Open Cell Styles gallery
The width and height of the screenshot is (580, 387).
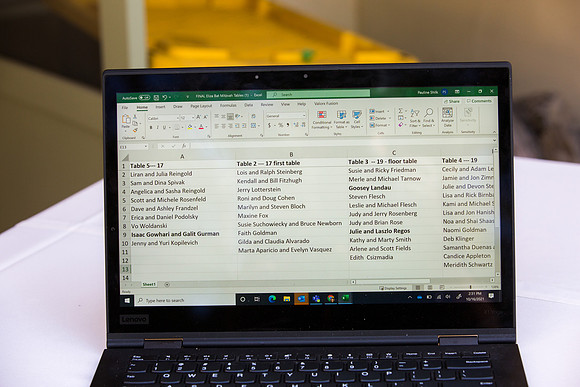click(x=357, y=119)
